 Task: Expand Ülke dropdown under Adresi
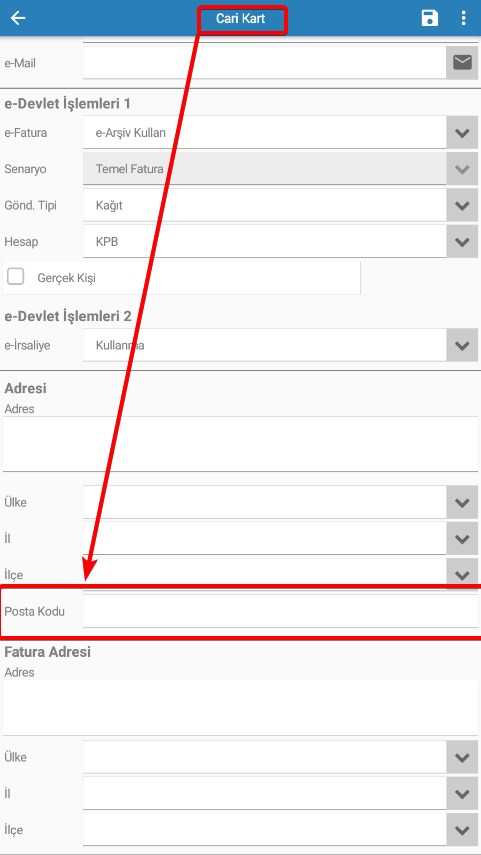point(462,502)
